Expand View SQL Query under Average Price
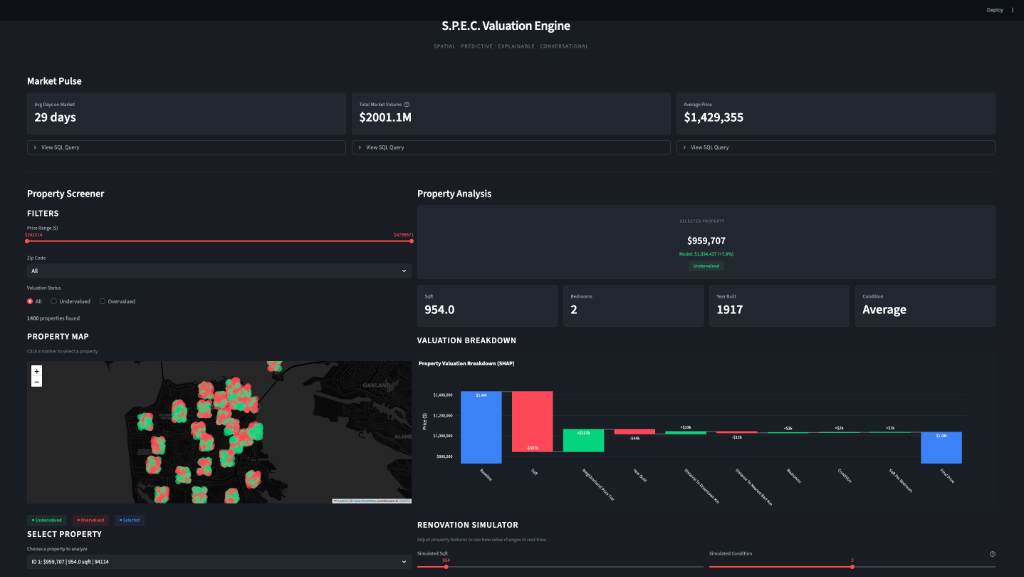 [x=838, y=147]
